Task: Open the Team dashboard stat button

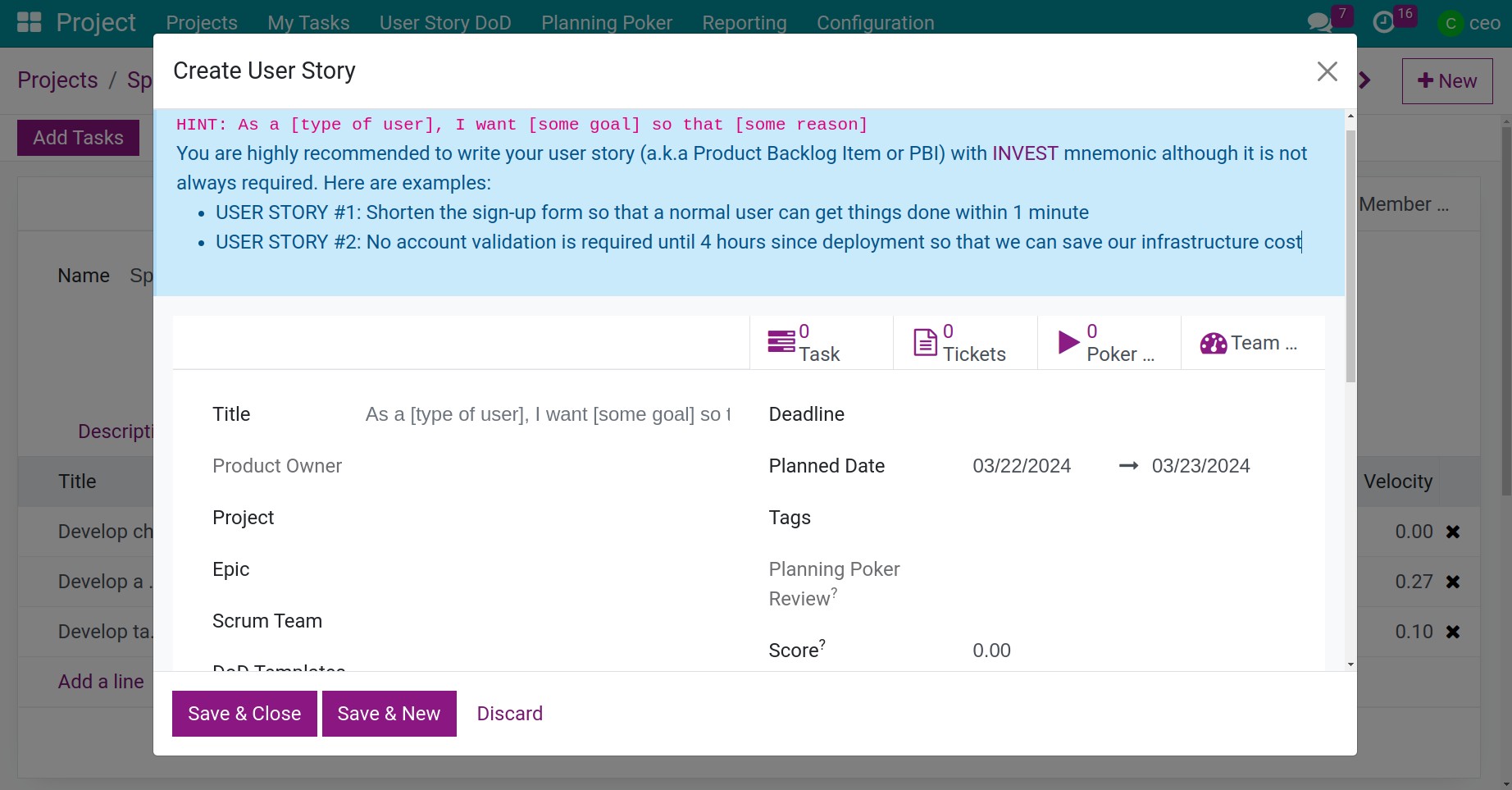Action: point(1253,343)
